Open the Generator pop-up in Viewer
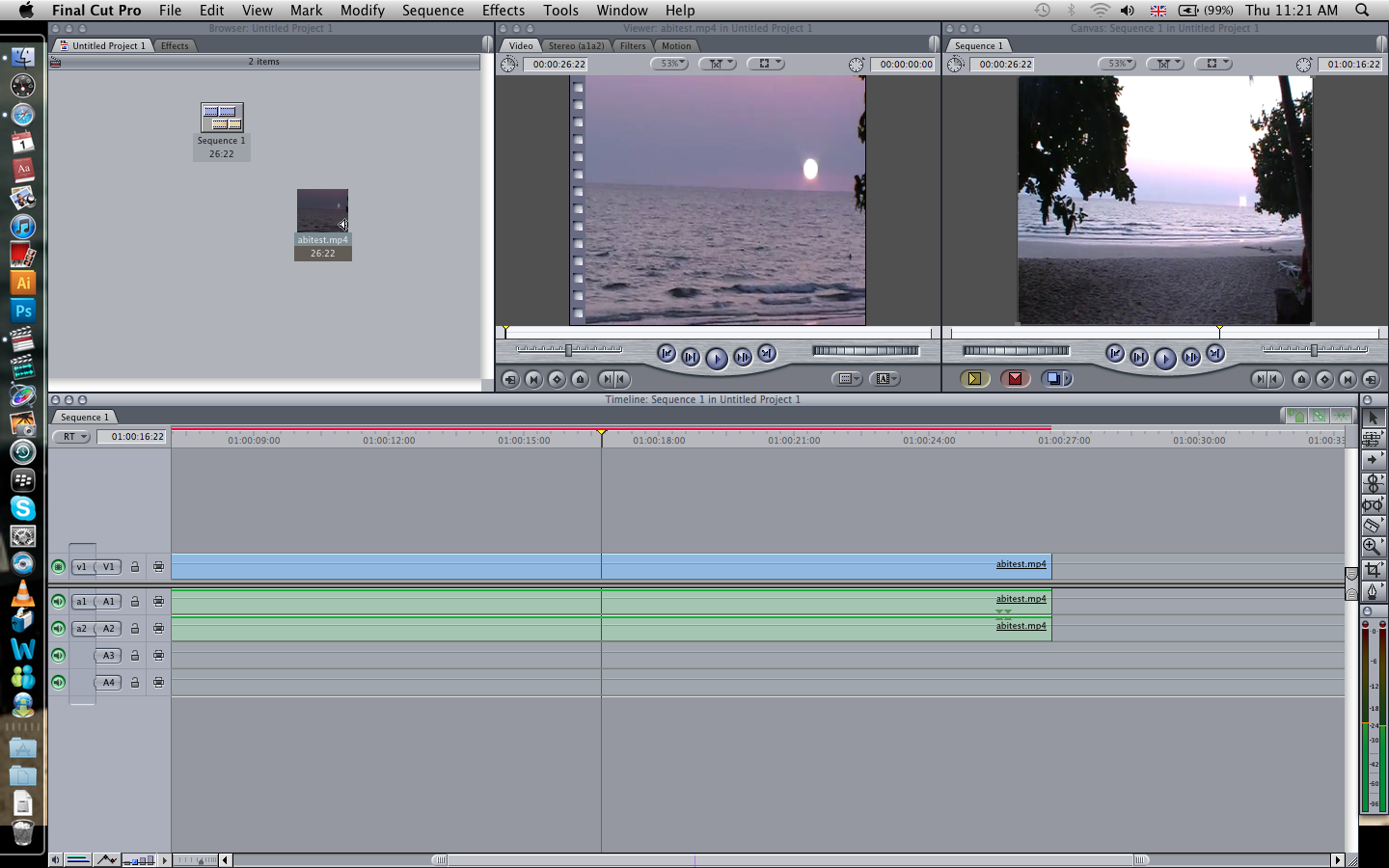 click(x=885, y=379)
